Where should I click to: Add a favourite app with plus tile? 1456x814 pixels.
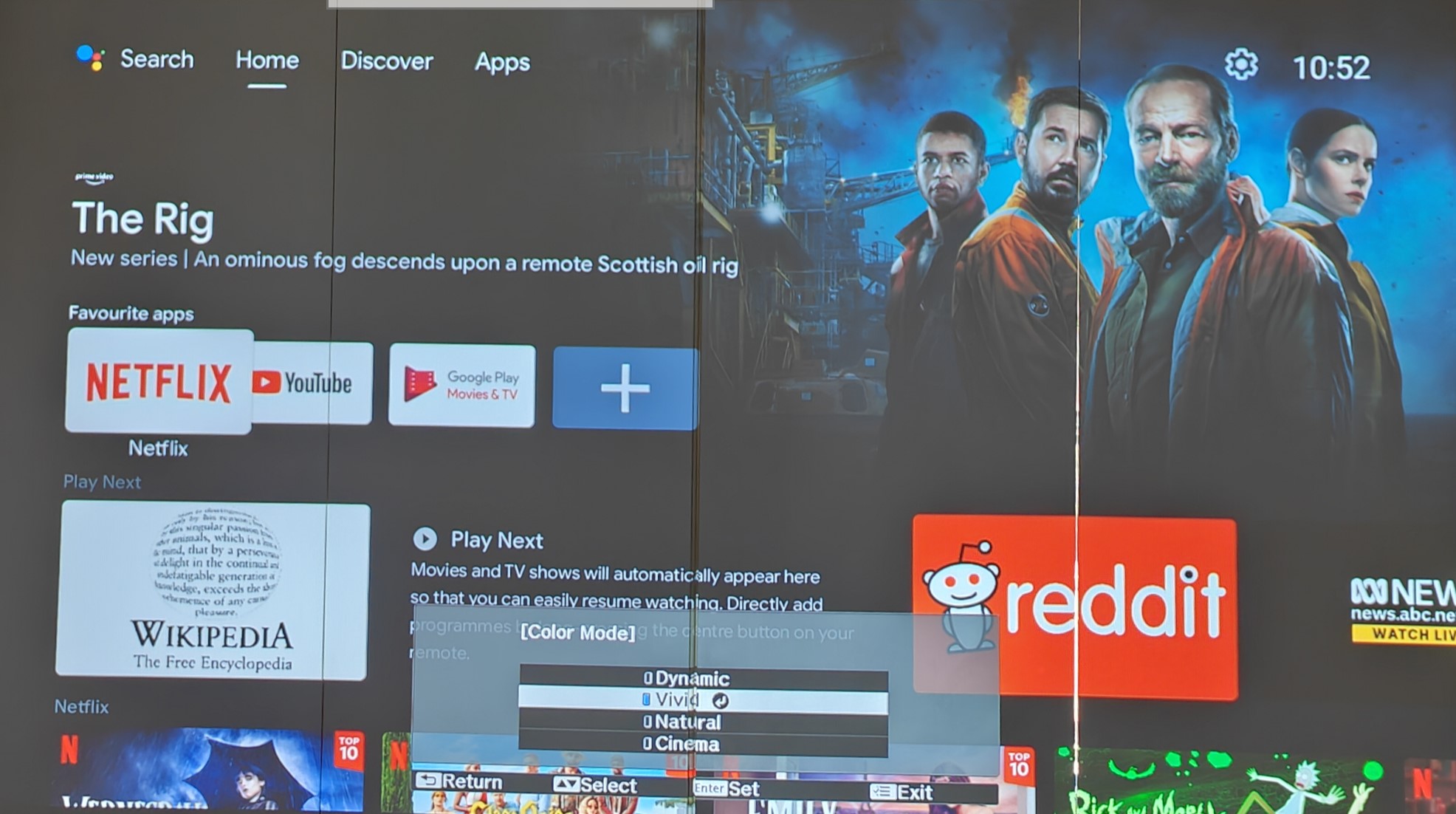tap(625, 388)
